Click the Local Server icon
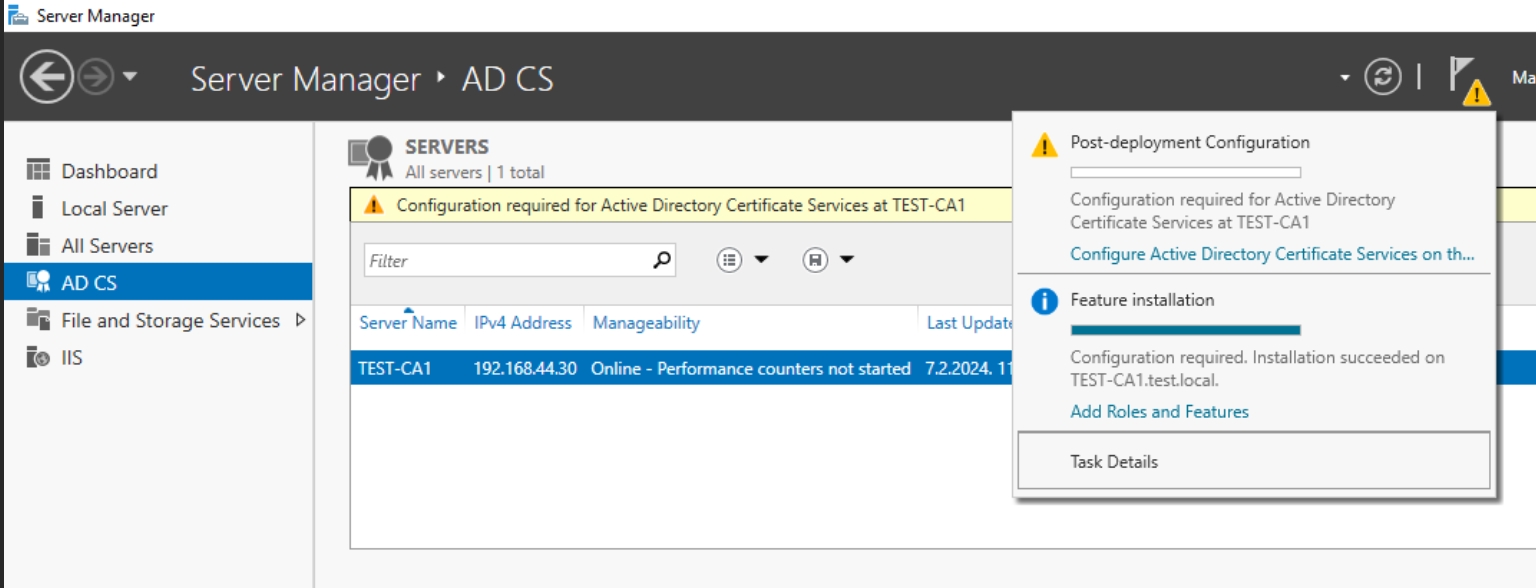The width and height of the screenshot is (1536, 588). click(38, 208)
